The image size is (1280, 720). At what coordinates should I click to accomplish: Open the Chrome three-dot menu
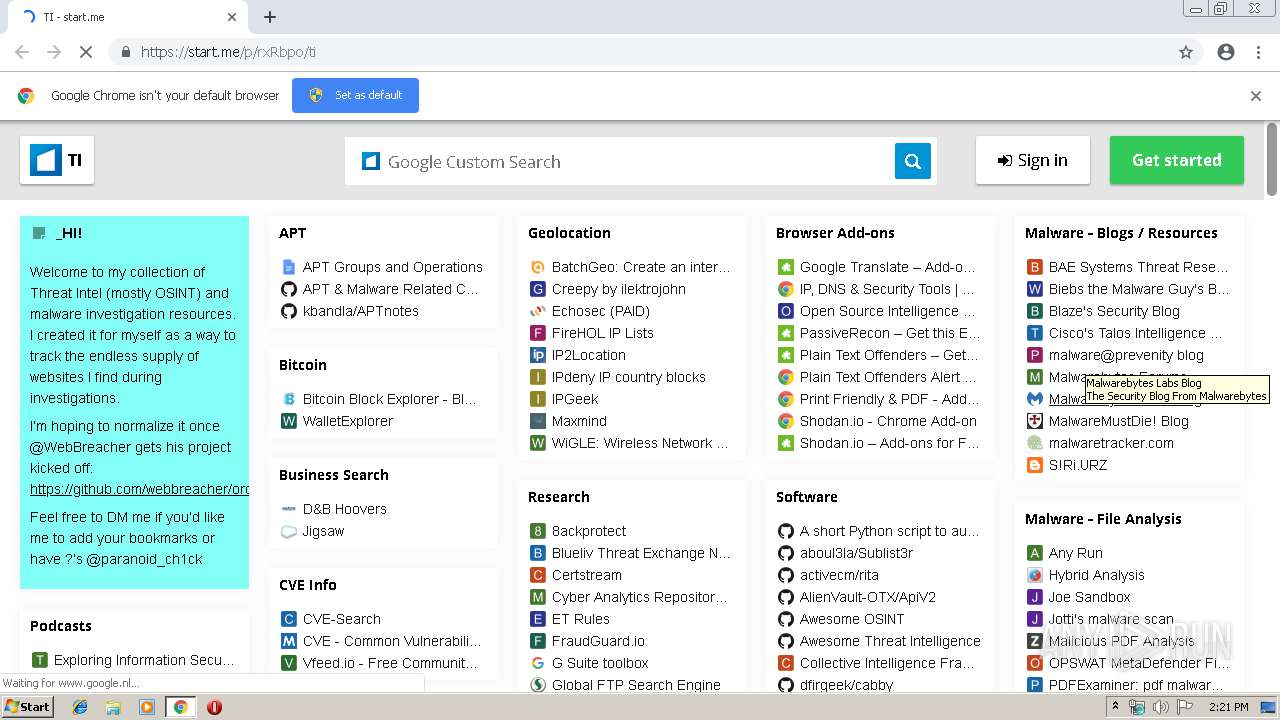click(1258, 52)
